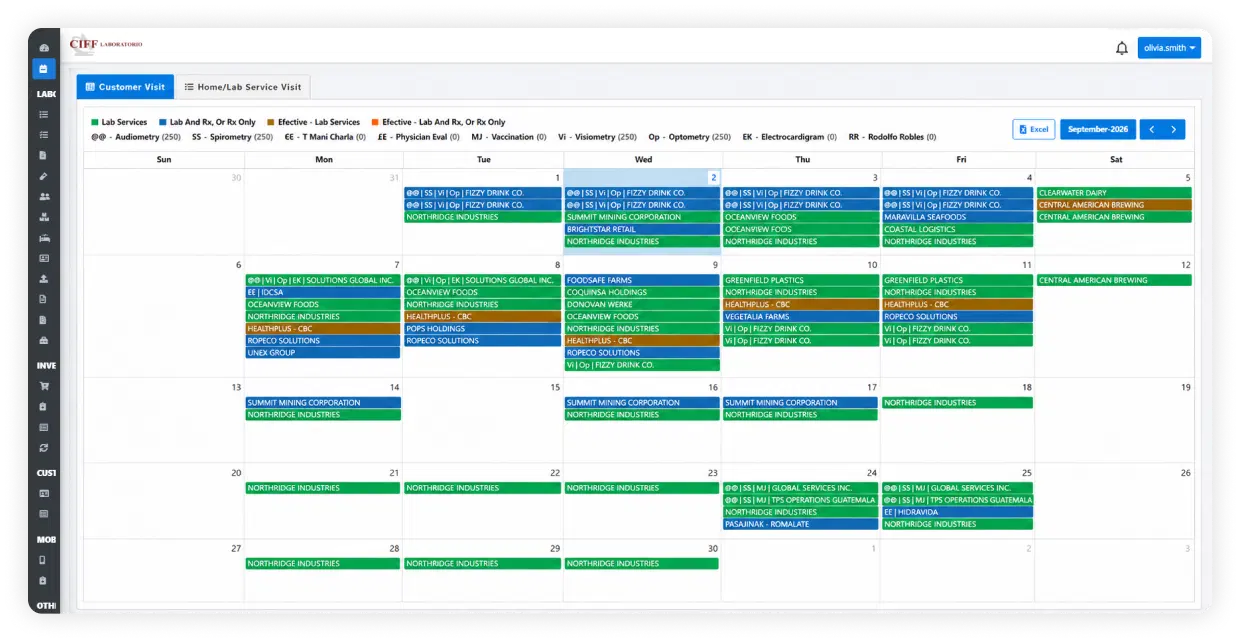Open the COQUINSA HOLDINGS event
The width and height of the screenshot is (1241, 642).
coord(642,293)
